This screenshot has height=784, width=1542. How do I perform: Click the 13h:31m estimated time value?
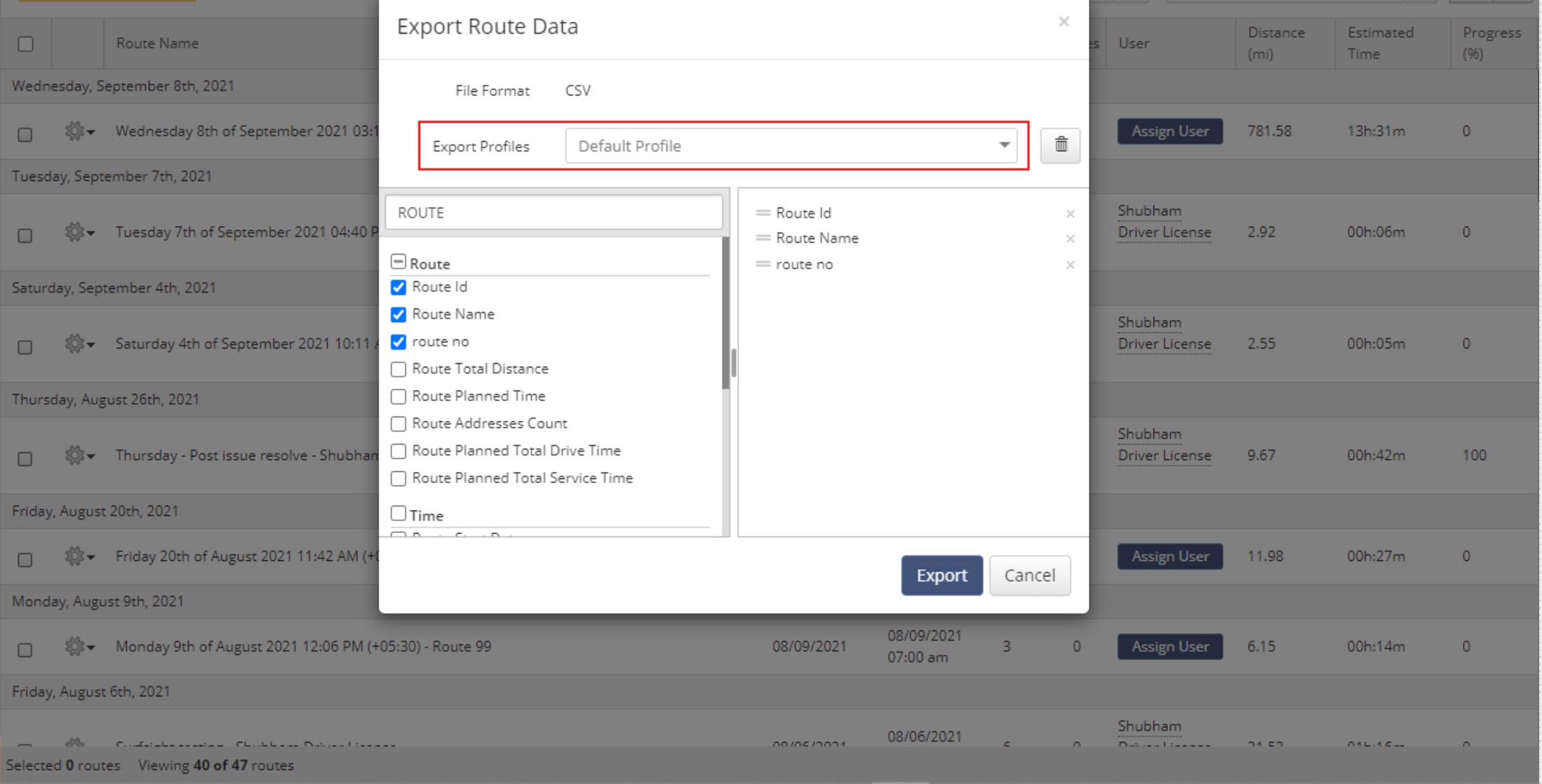click(x=1376, y=131)
